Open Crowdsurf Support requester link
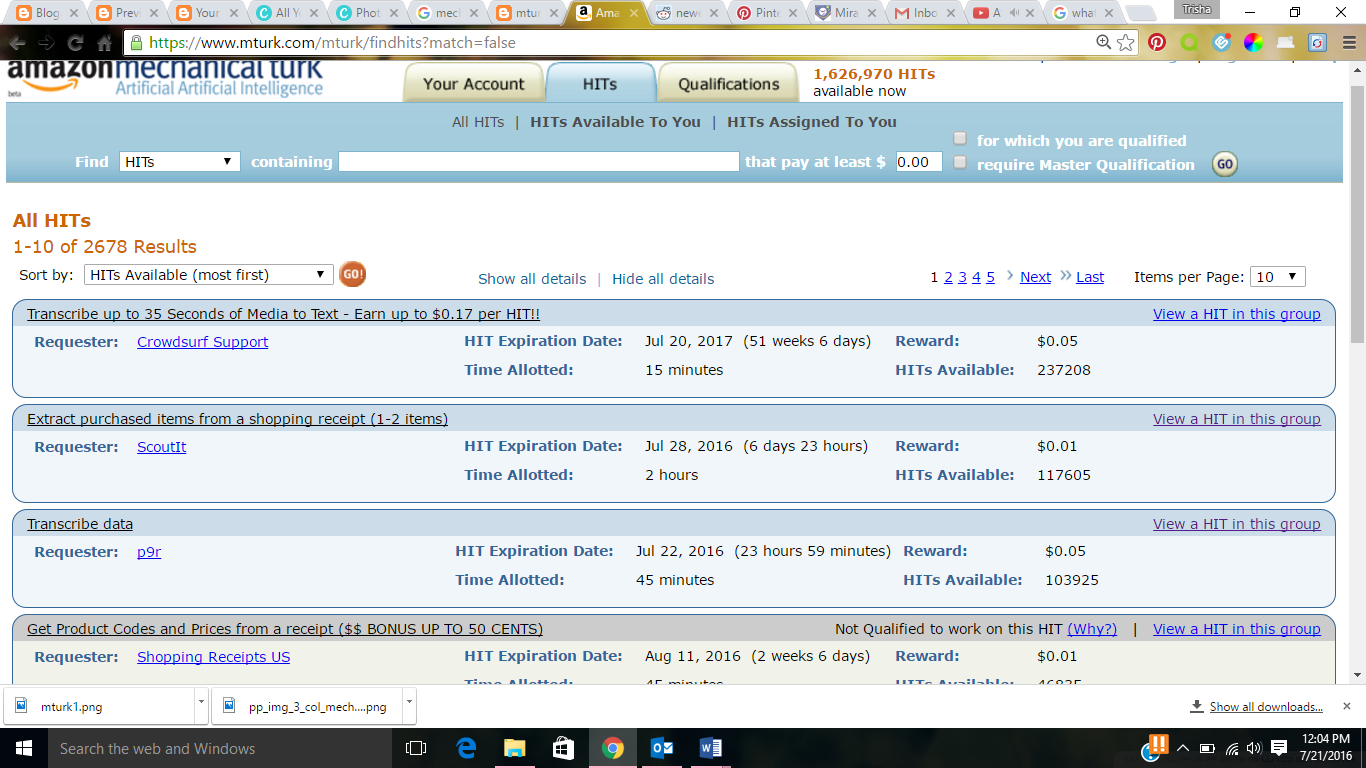Screen dimensions: 1366x768 (x=202, y=342)
